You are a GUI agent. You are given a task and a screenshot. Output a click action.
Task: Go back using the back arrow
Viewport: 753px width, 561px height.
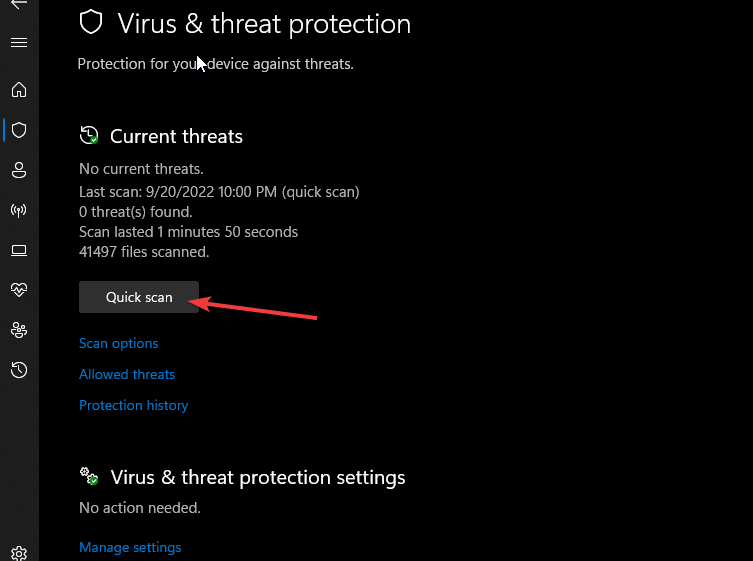[19, 4]
